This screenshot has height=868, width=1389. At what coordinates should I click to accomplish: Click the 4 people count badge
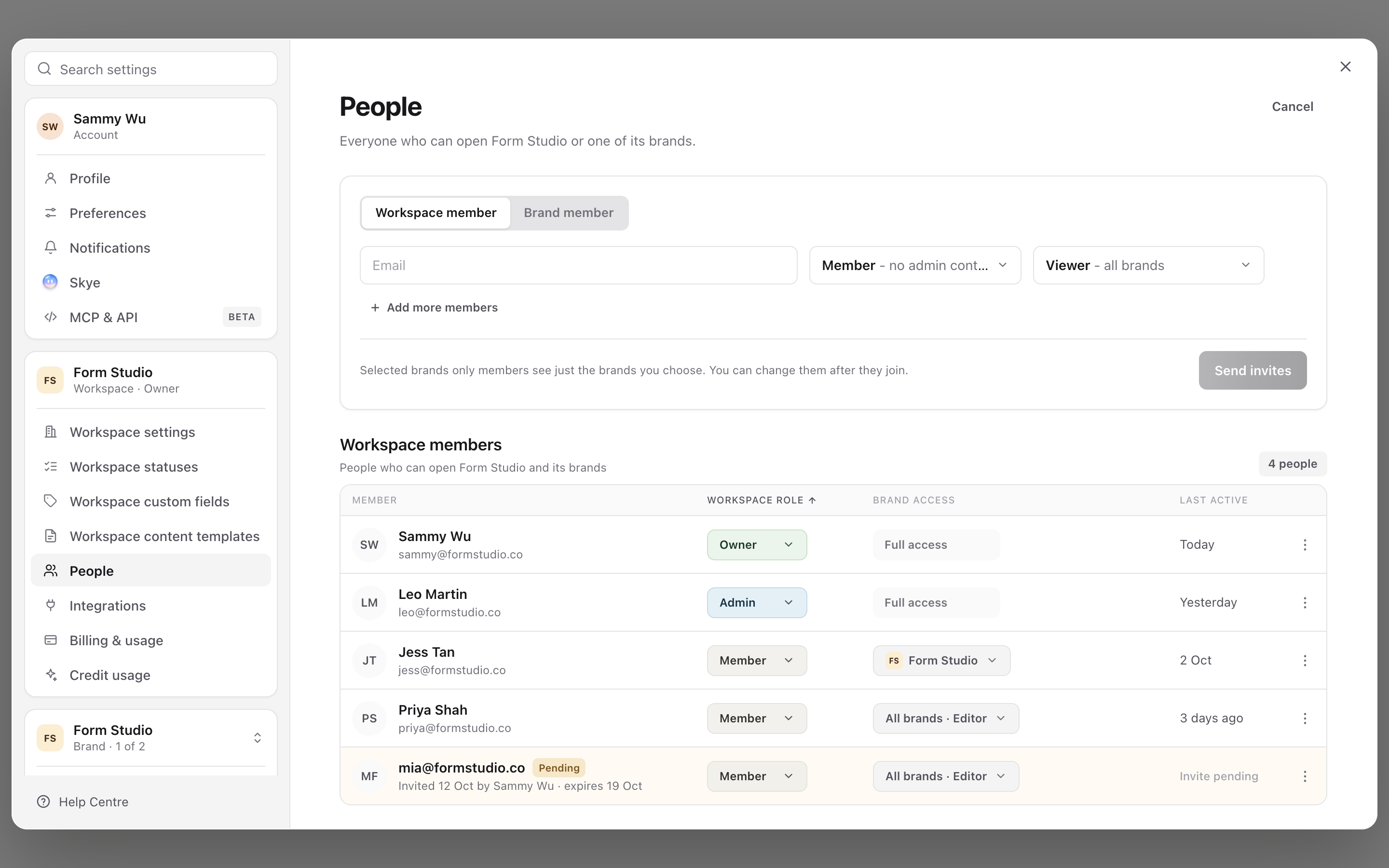click(1293, 464)
